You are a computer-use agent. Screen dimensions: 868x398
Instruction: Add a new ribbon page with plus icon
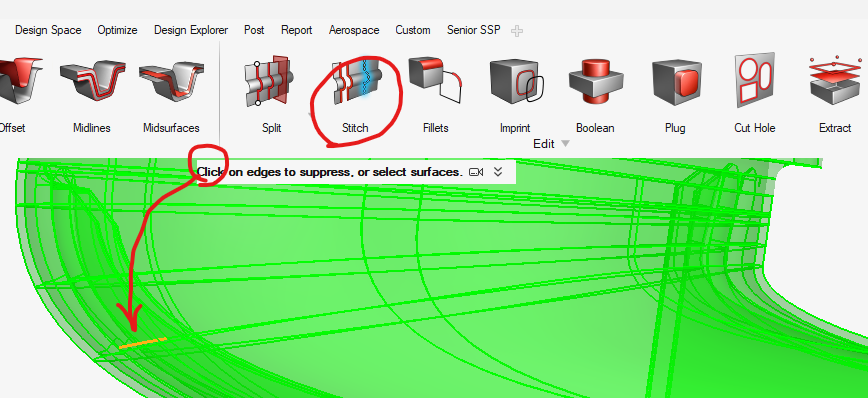pos(516,31)
